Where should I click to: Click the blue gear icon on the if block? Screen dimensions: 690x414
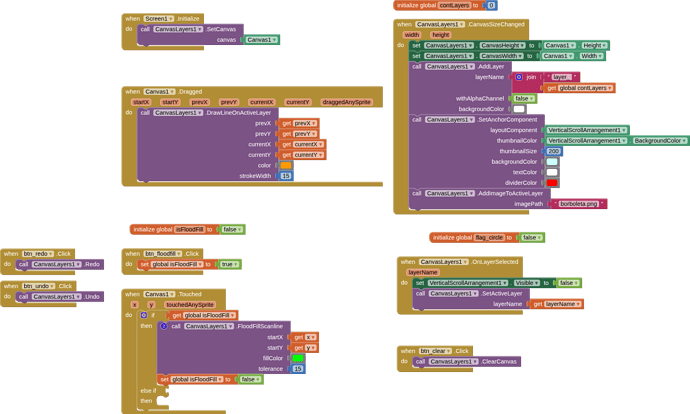coord(144,315)
